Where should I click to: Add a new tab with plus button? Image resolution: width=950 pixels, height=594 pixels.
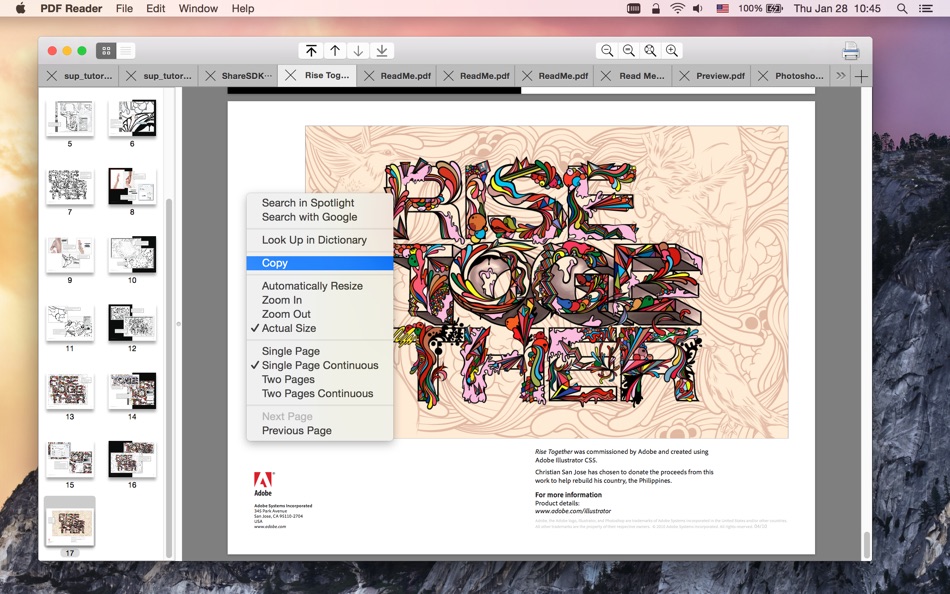pos(861,76)
